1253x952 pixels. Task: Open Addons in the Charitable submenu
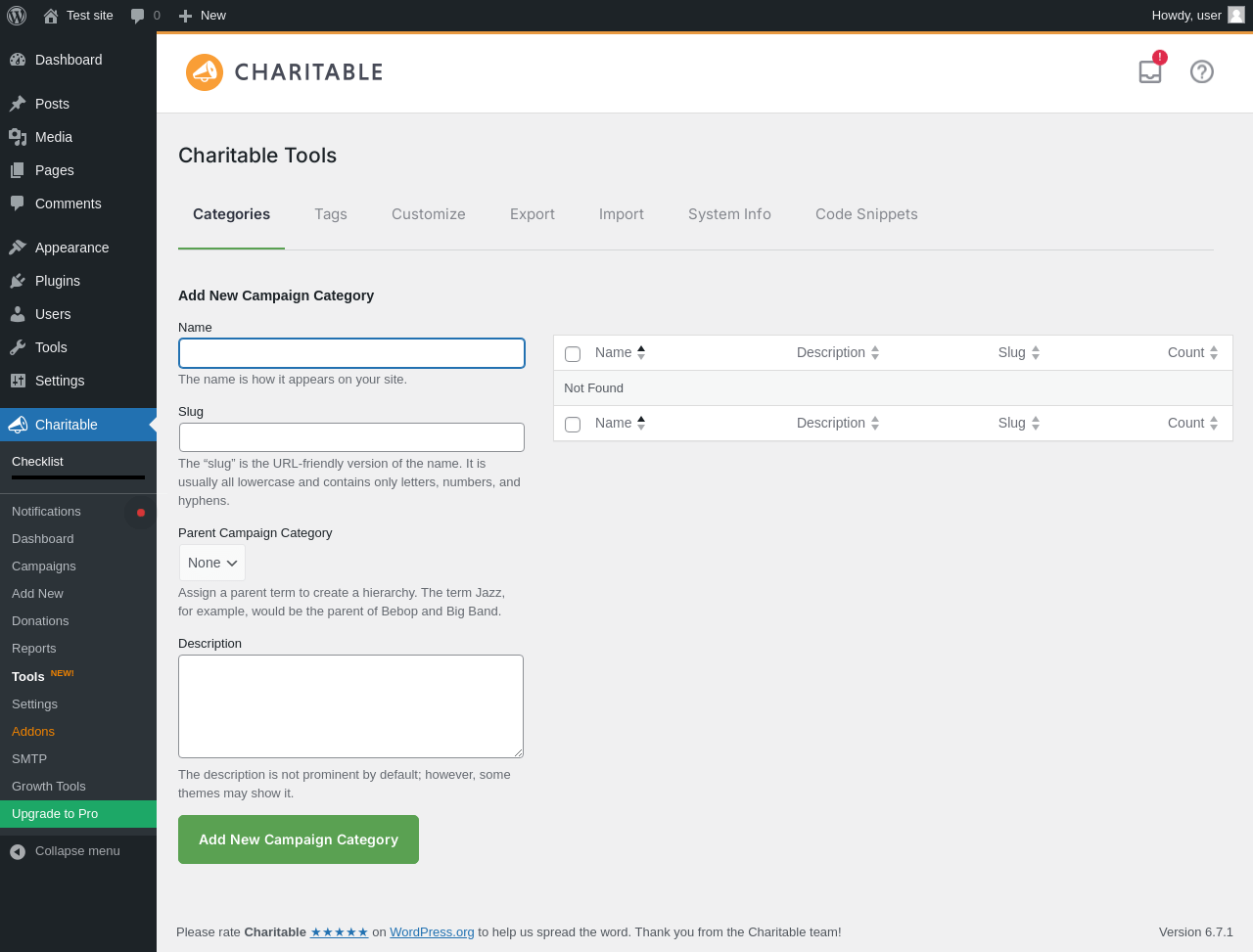tap(33, 732)
